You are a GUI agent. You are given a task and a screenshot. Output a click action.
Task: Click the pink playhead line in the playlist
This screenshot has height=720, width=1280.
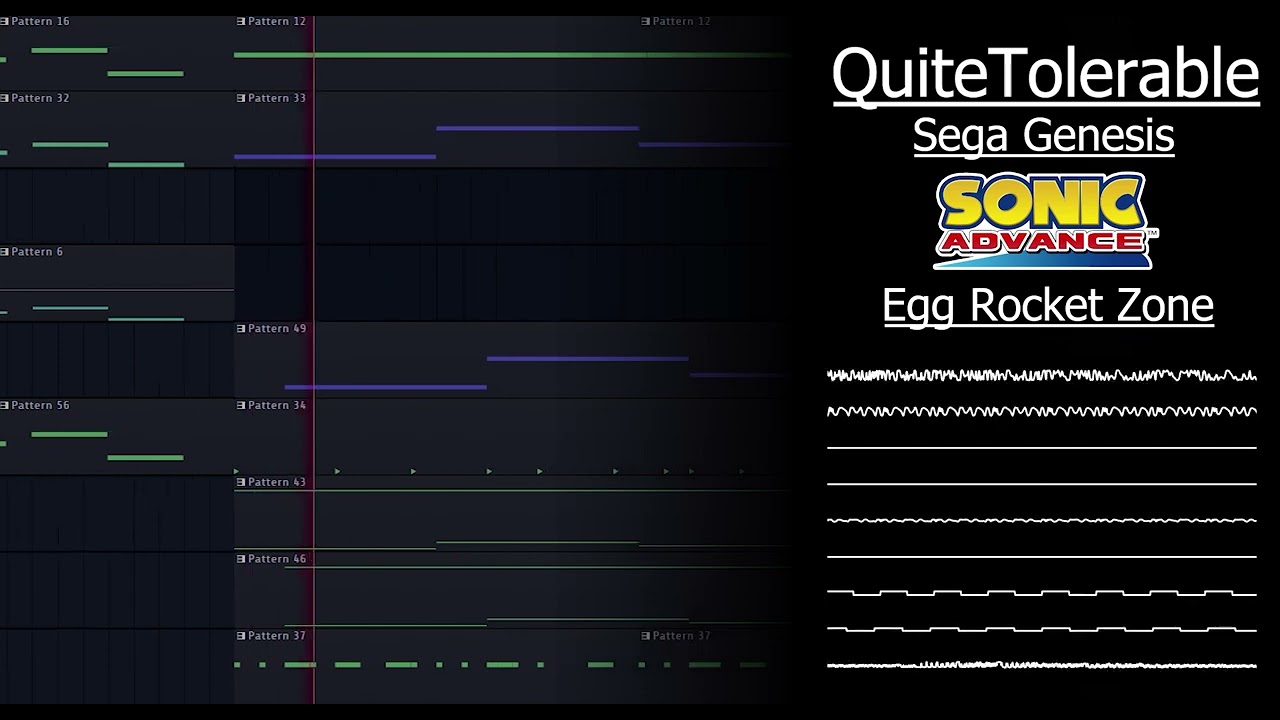point(314,360)
